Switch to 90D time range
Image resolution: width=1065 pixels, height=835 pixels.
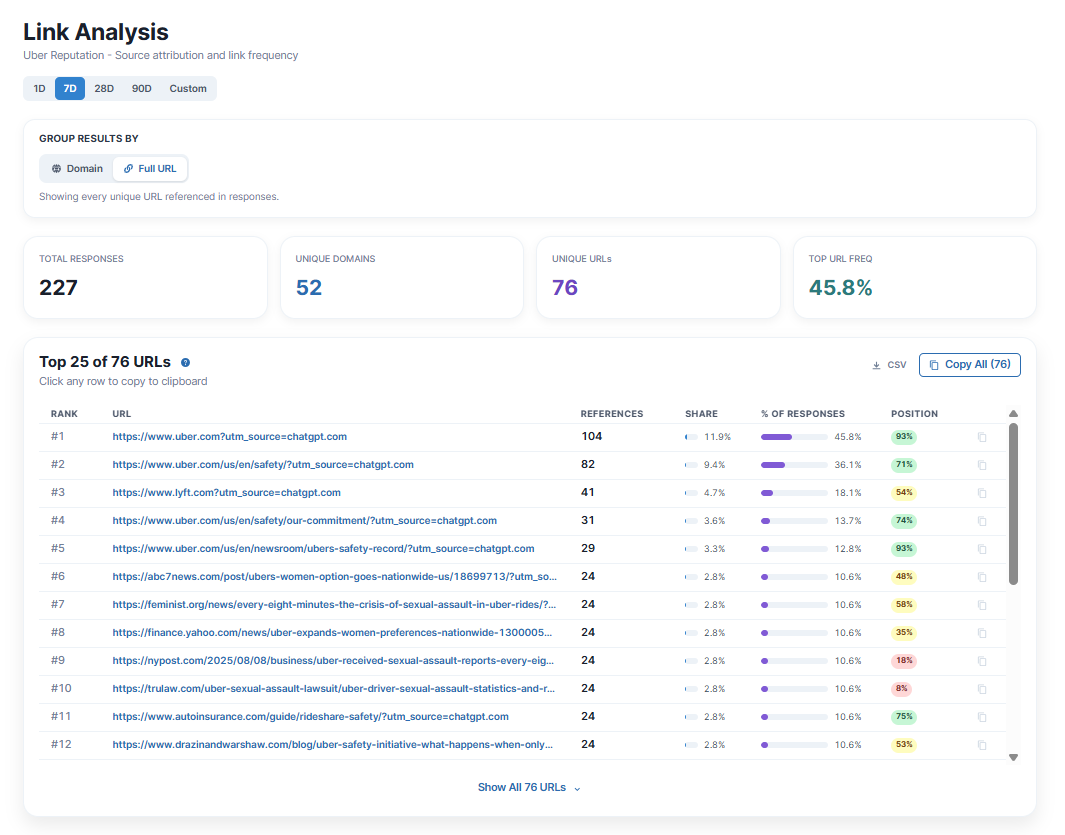pos(141,88)
